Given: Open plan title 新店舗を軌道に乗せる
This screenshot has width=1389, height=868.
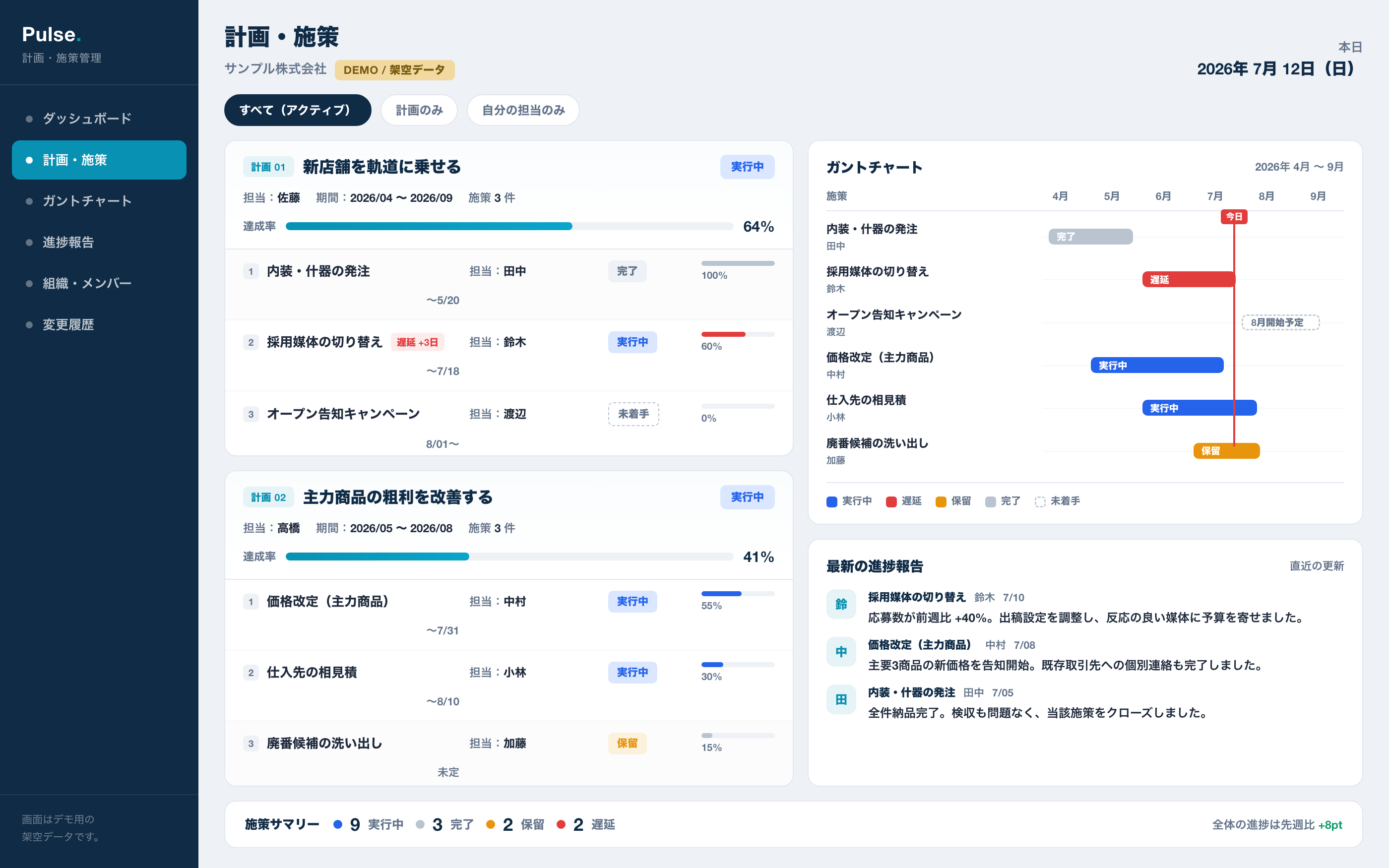Looking at the screenshot, I should [x=381, y=167].
